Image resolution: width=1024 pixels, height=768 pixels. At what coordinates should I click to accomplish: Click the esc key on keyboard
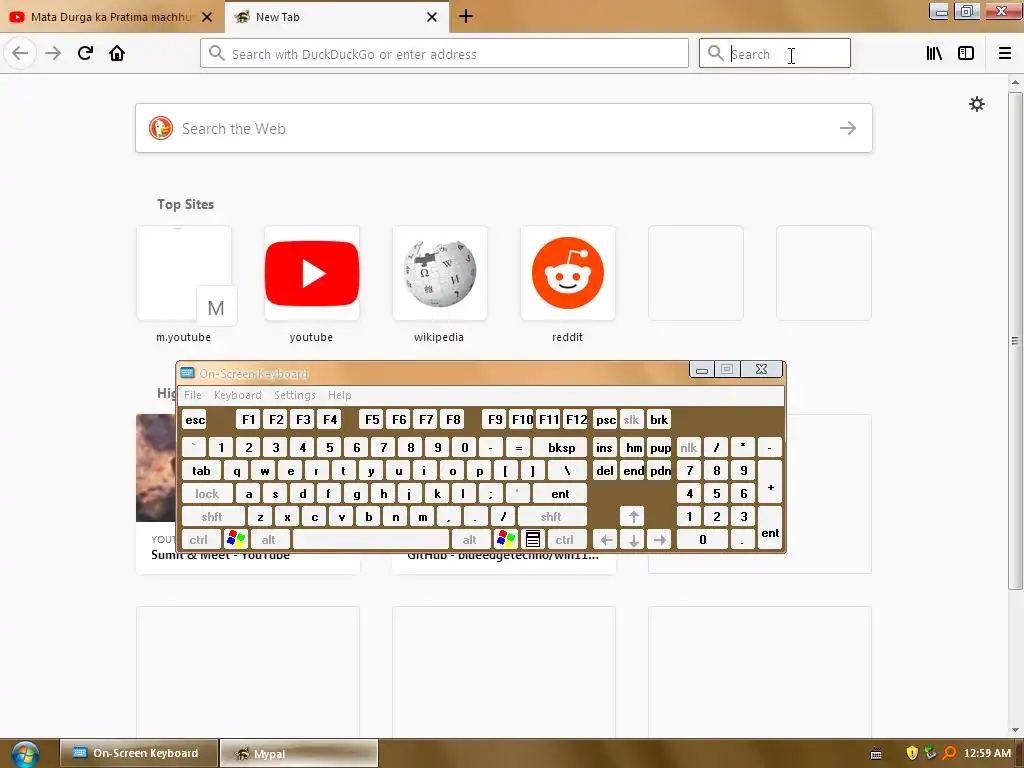(195, 419)
